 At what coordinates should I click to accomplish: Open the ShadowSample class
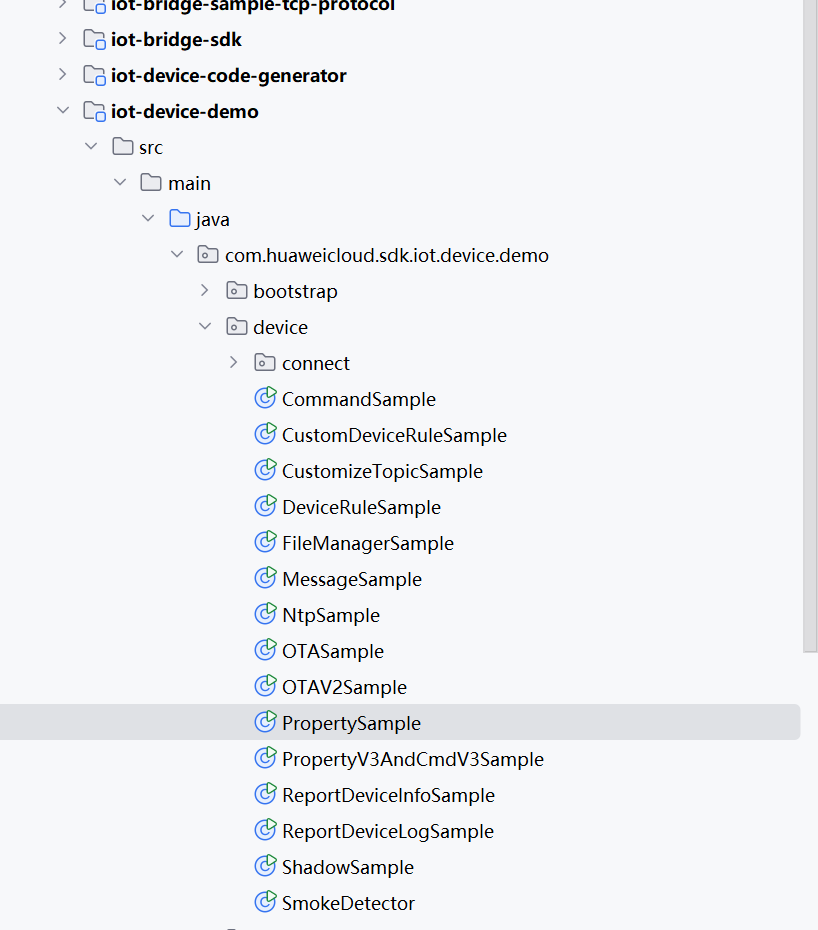[x=348, y=868]
